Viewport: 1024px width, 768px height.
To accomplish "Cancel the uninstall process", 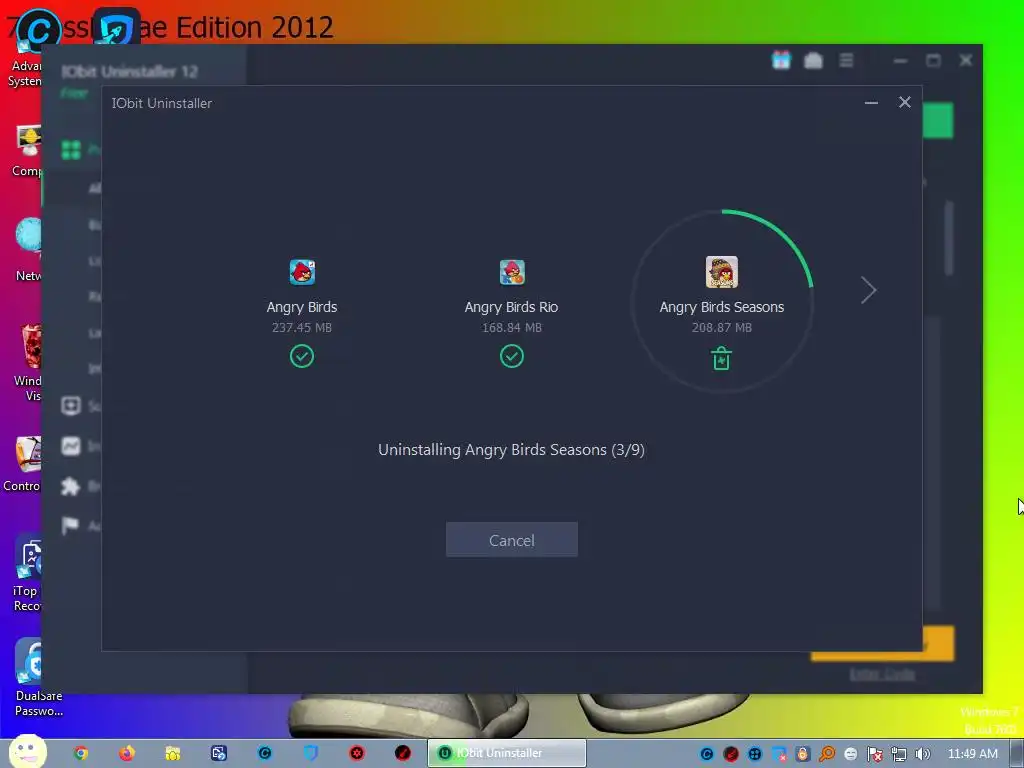I will click(511, 540).
